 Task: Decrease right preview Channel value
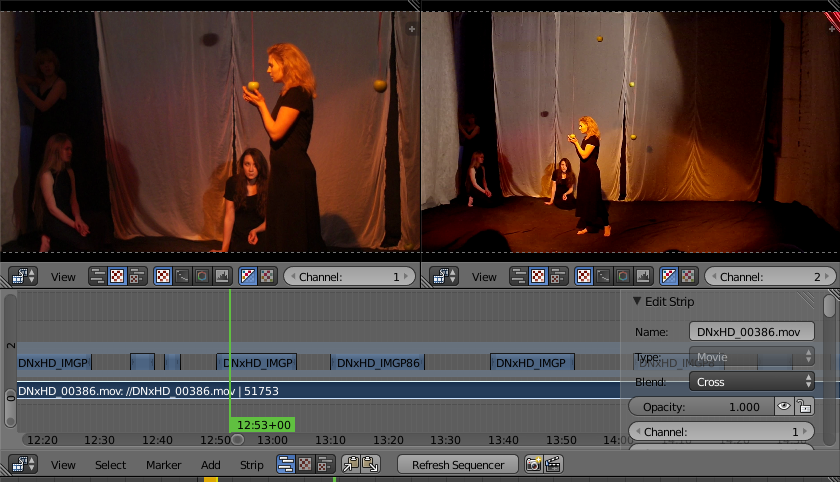(x=714, y=277)
